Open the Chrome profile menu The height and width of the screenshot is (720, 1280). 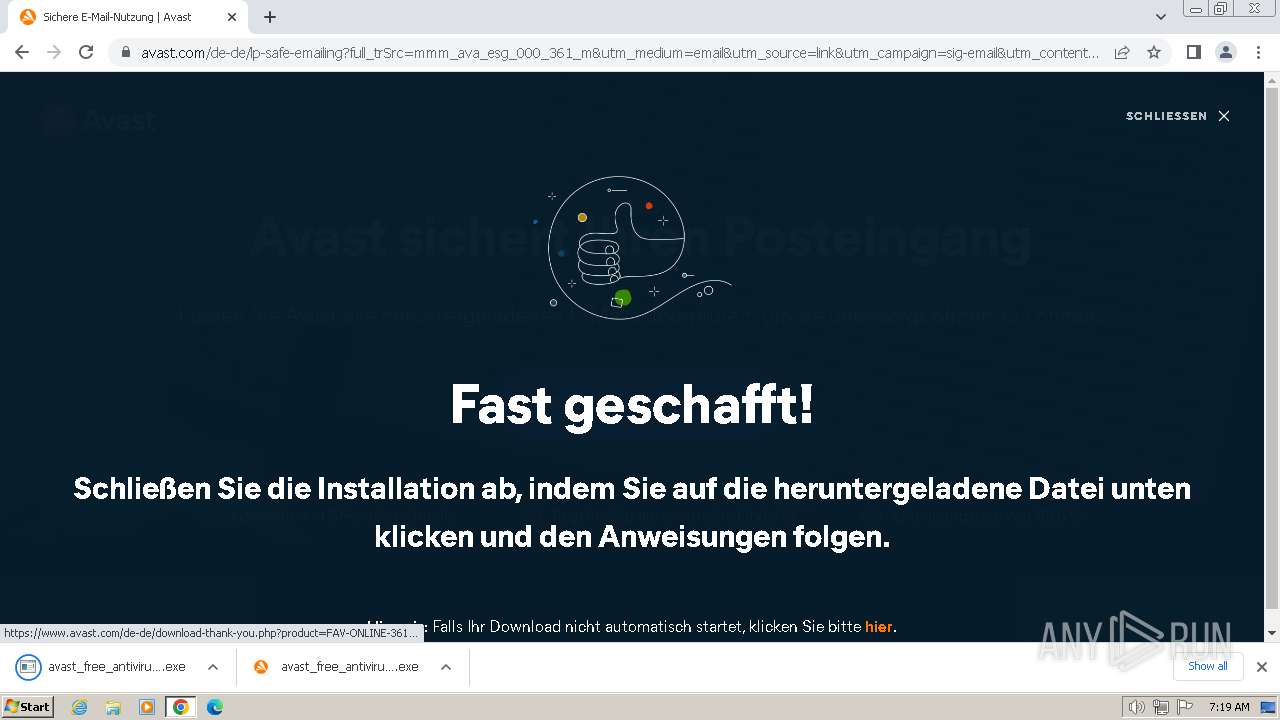click(x=1226, y=52)
